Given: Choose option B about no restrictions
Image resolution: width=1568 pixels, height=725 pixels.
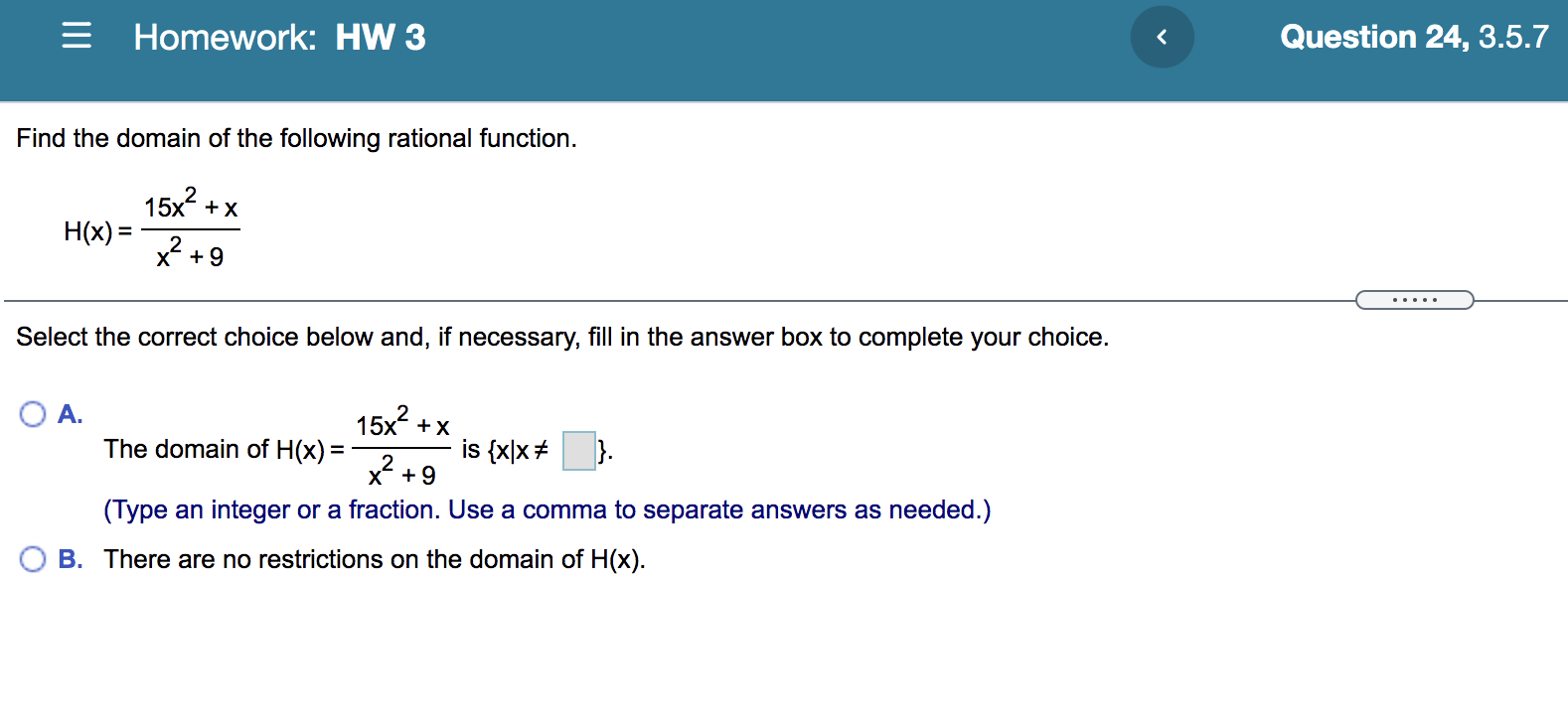Looking at the screenshot, I should click(x=33, y=559).
